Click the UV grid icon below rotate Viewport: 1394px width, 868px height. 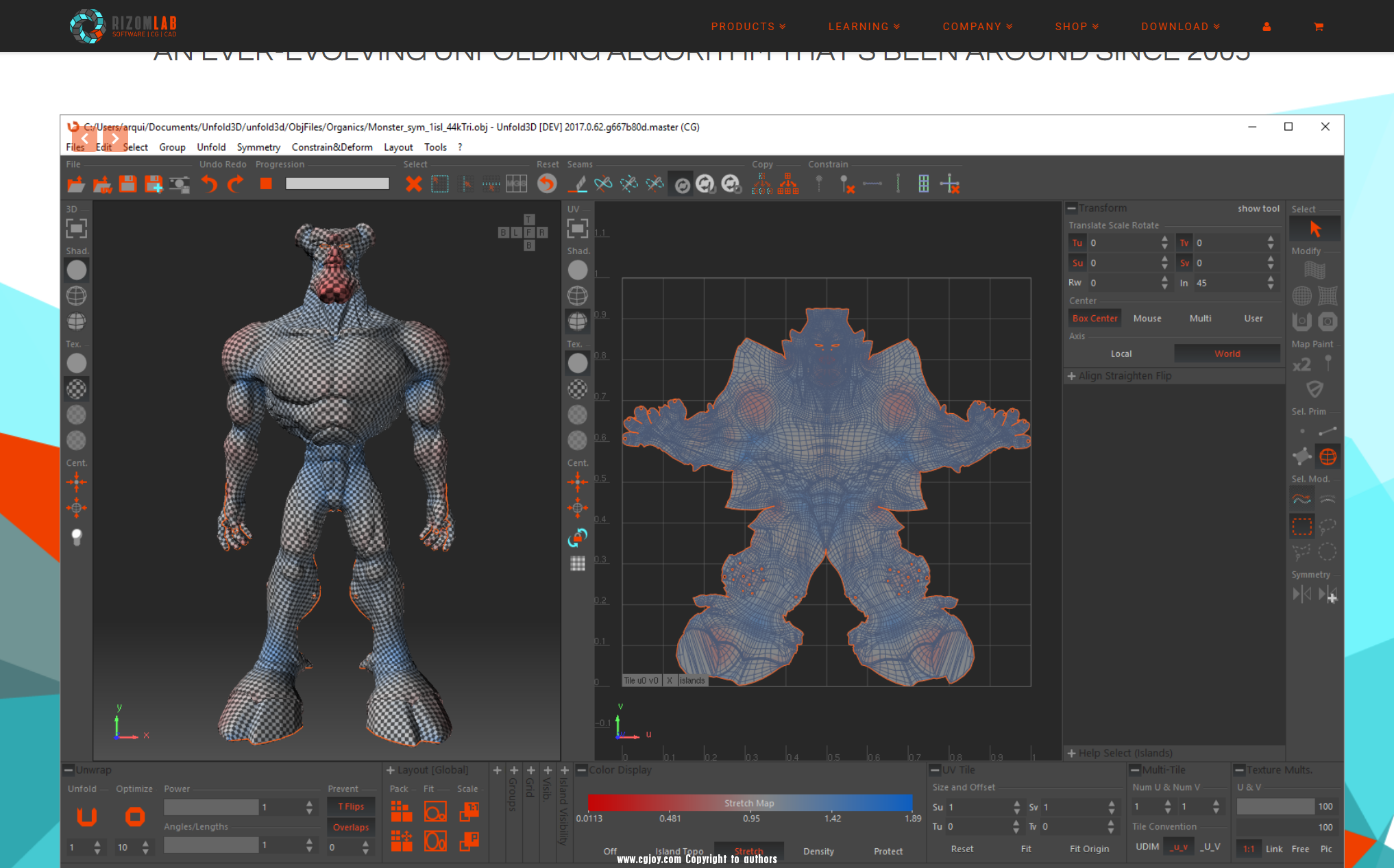[578, 563]
